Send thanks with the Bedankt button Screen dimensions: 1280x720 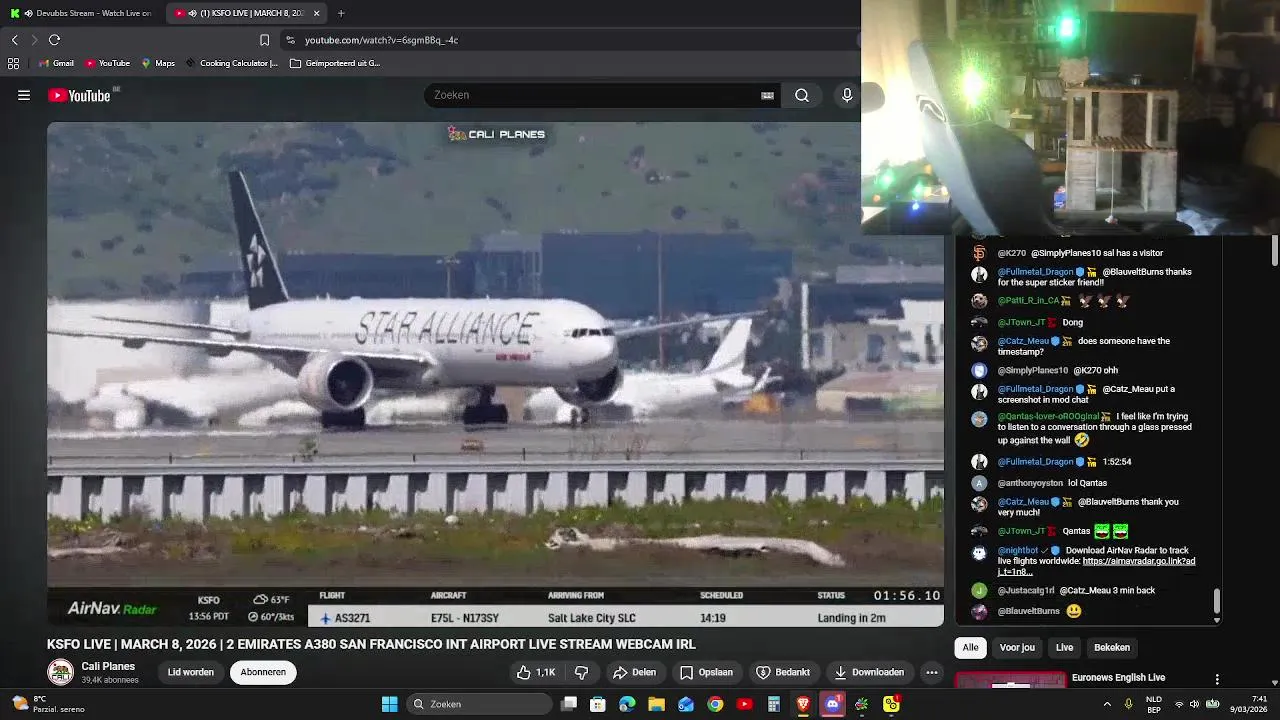(x=783, y=672)
